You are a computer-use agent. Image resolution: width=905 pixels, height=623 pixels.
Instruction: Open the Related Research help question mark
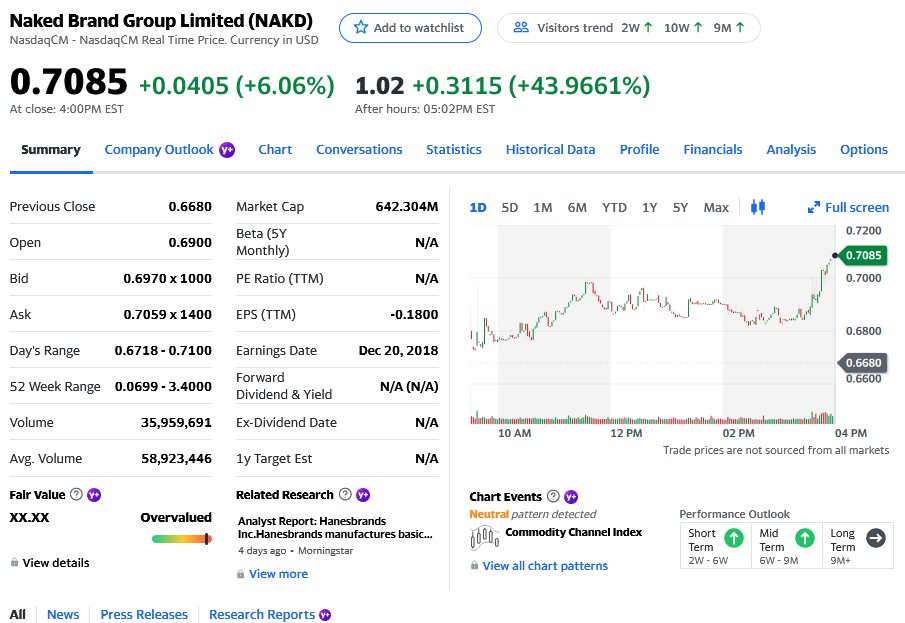click(345, 494)
